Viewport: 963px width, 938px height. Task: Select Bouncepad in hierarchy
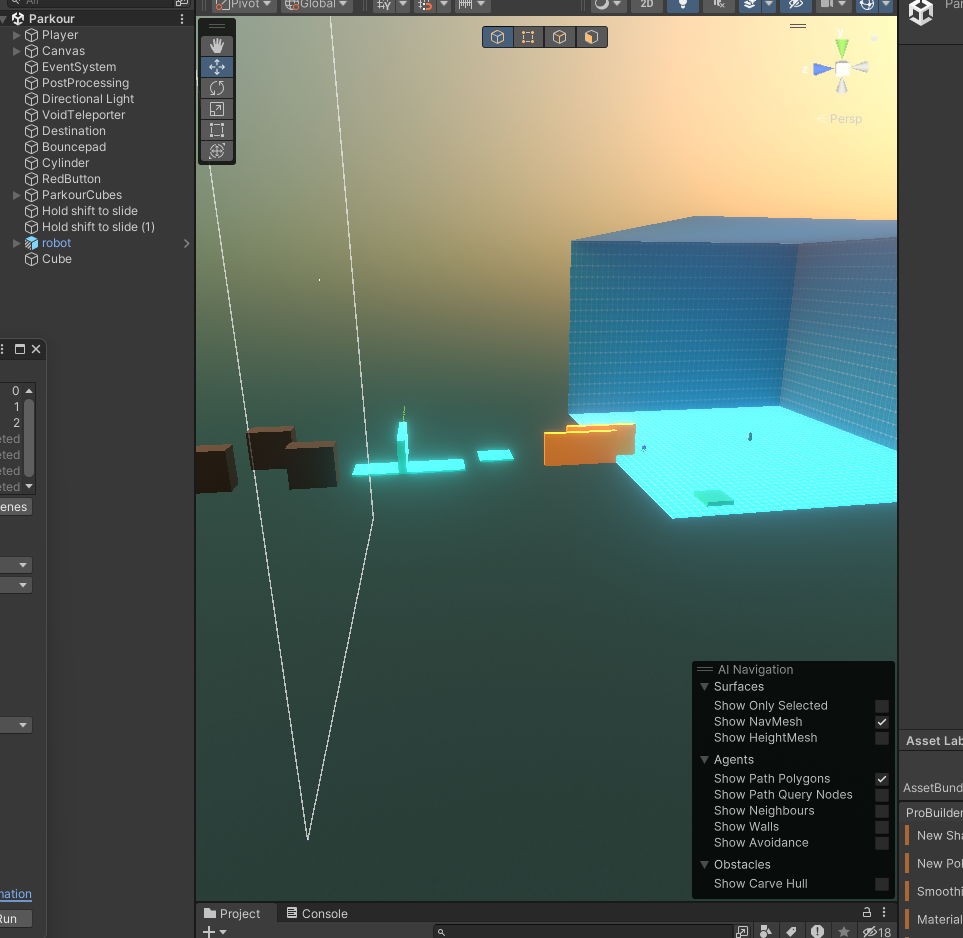74,147
